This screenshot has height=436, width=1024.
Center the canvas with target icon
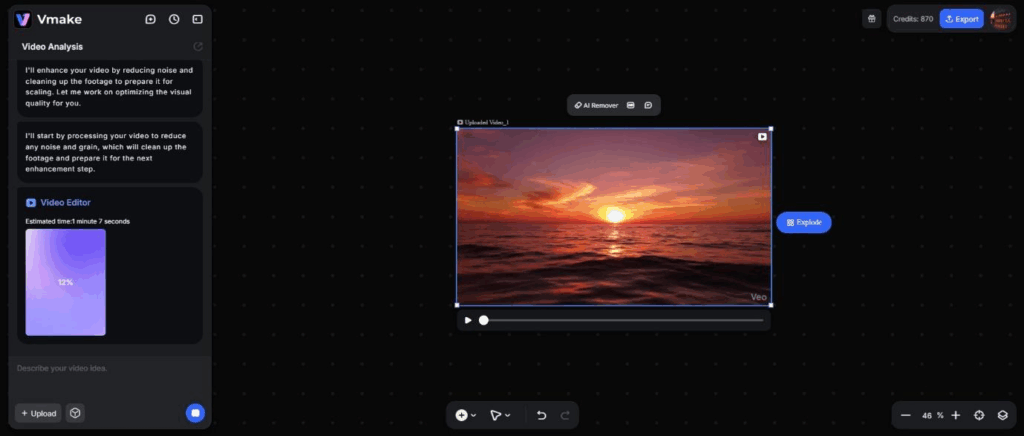point(979,415)
